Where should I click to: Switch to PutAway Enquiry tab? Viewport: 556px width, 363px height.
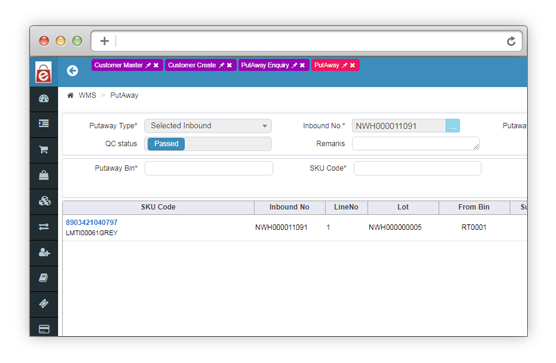265,65
